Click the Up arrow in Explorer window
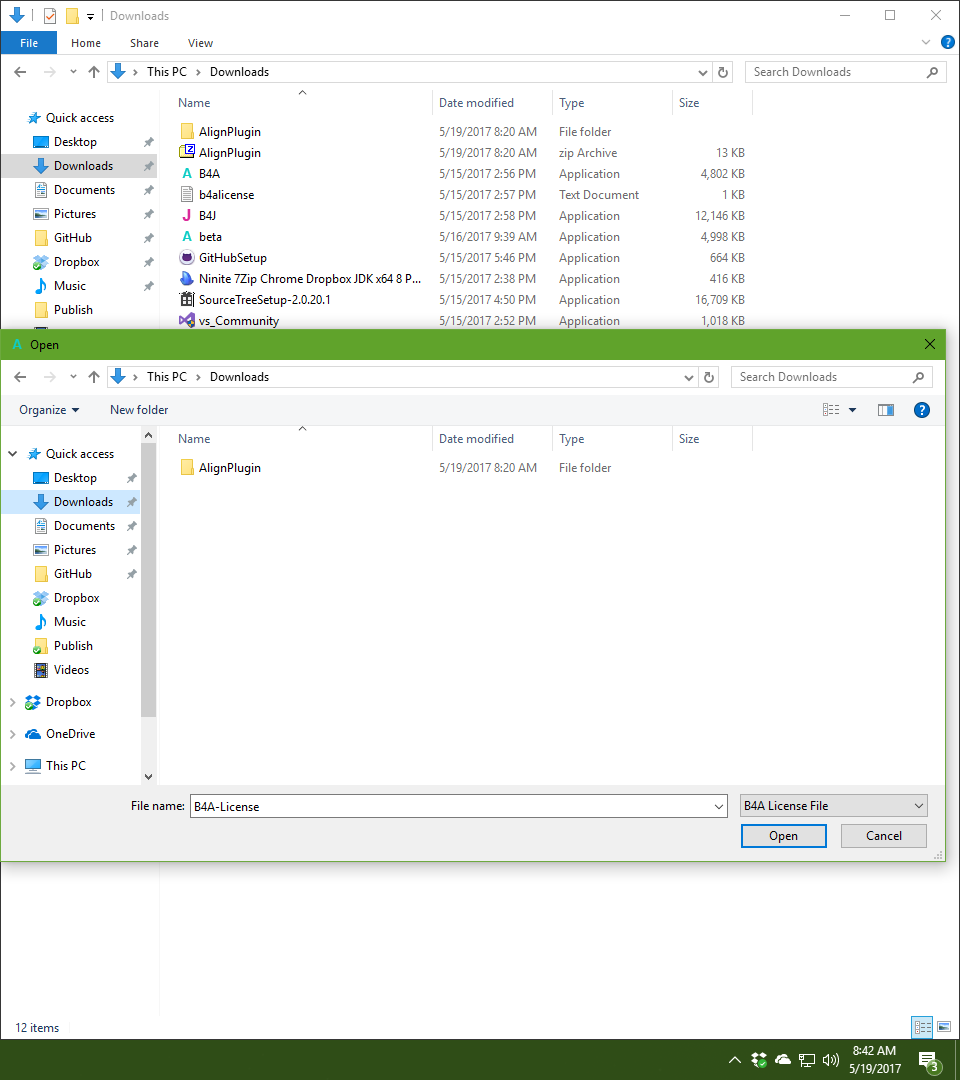 (x=94, y=72)
